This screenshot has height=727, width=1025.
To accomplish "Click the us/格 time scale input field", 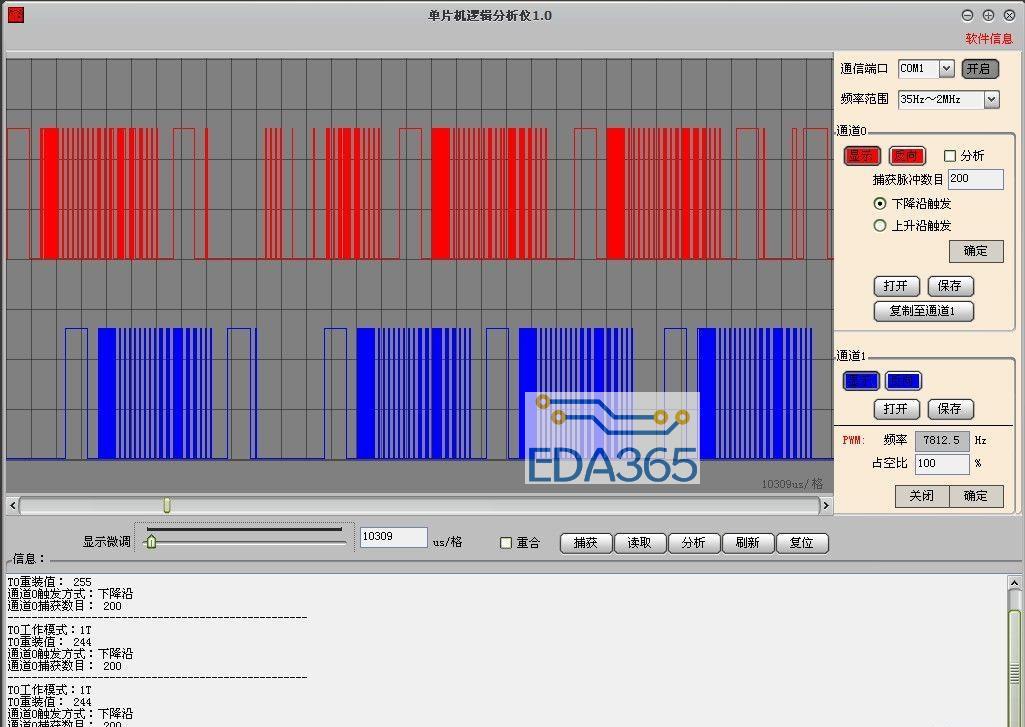I will click(x=394, y=537).
